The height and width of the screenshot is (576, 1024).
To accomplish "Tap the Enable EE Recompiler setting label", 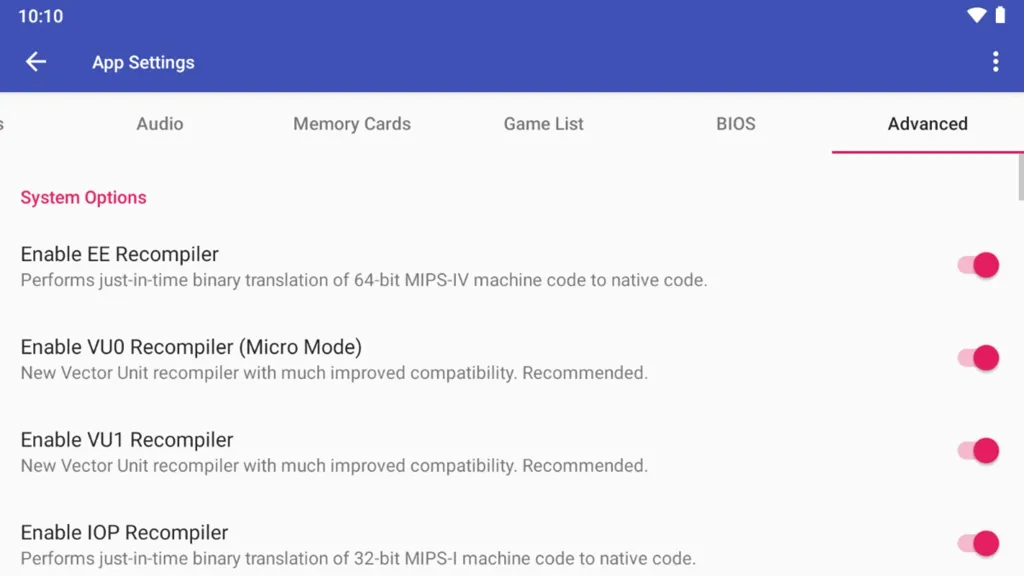I will pos(120,254).
